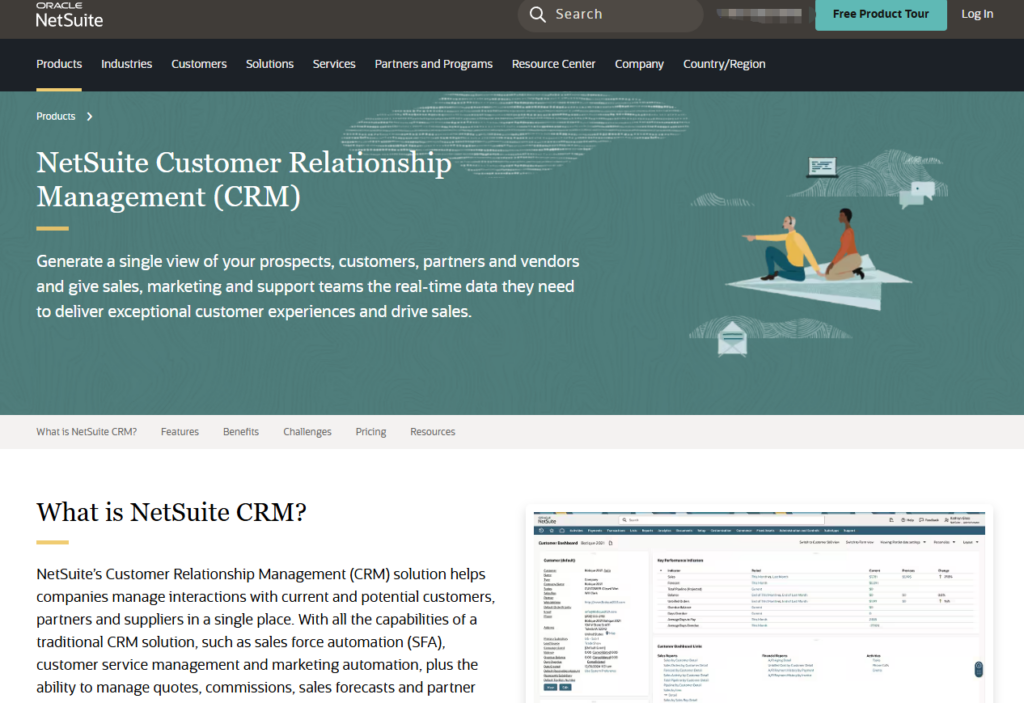Open the Products menu
Image resolution: width=1024 pixels, height=703 pixels.
point(59,64)
